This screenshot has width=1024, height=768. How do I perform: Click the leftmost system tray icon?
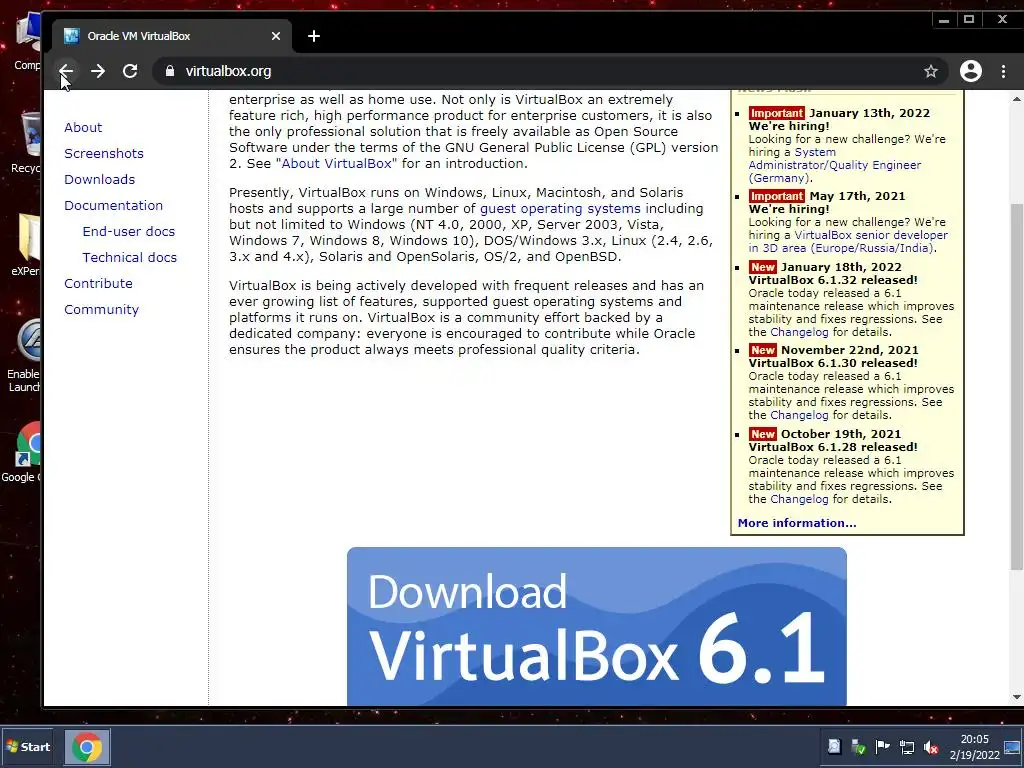click(x=834, y=747)
